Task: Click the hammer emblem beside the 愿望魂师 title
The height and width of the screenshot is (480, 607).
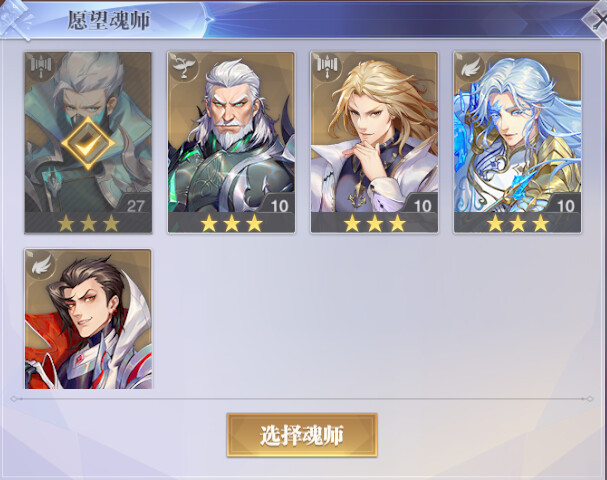Action: coord(16,19)
